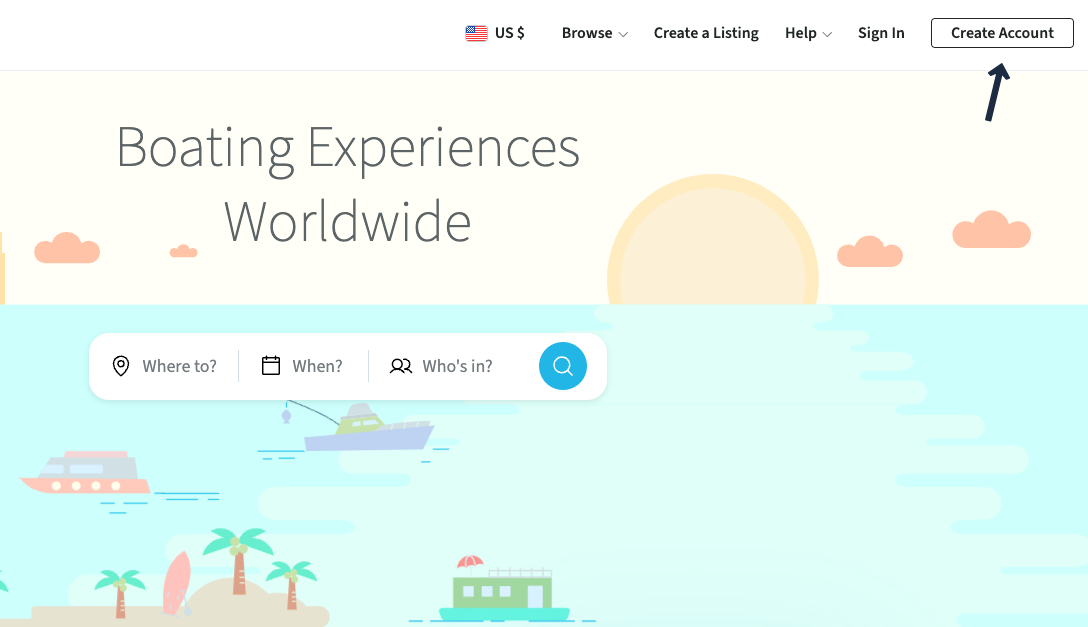This screenshot has width=1088, height=627.
Task: Click the Browse chevron arrow
Action: point(623,34)
